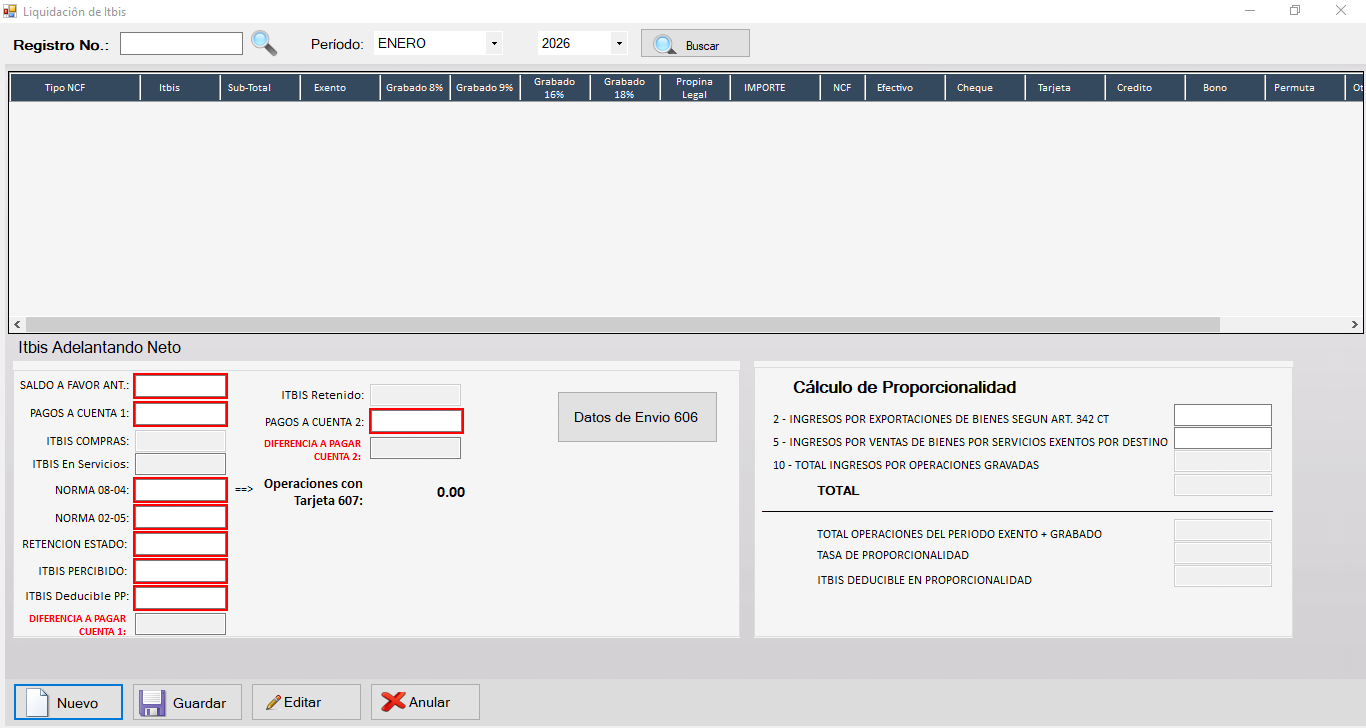This screenshot has width=1366, height=728.
Task: Click the Itbis column header
Action: coord(180,88)
